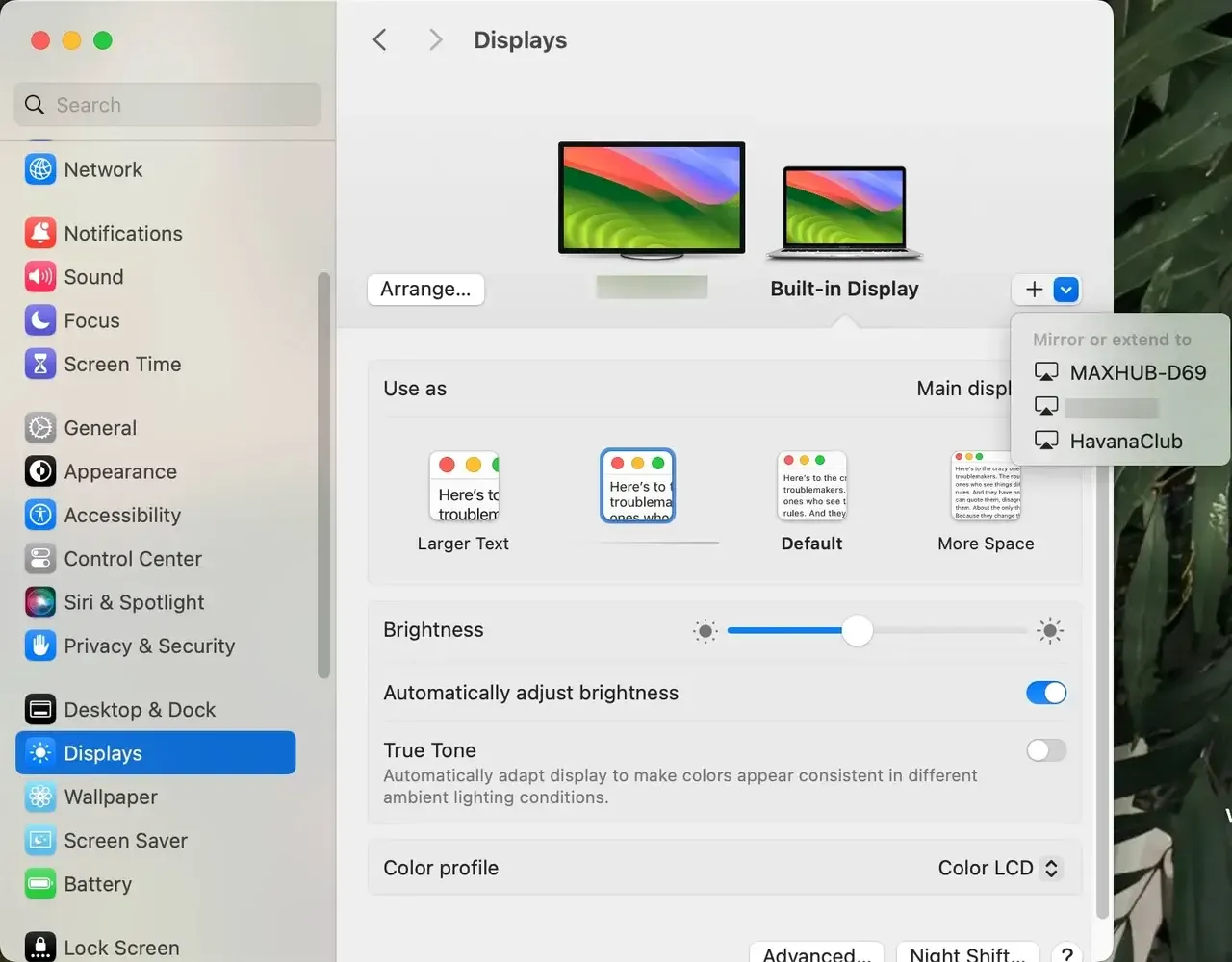Click the Notifications bell icon

(40, 233)
